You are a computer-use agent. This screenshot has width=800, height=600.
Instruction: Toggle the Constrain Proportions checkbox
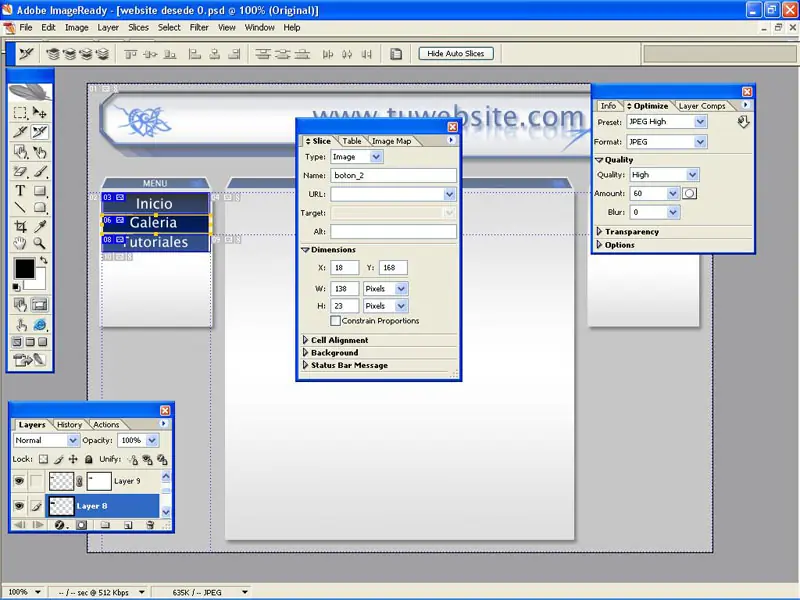tap(336, 320)
